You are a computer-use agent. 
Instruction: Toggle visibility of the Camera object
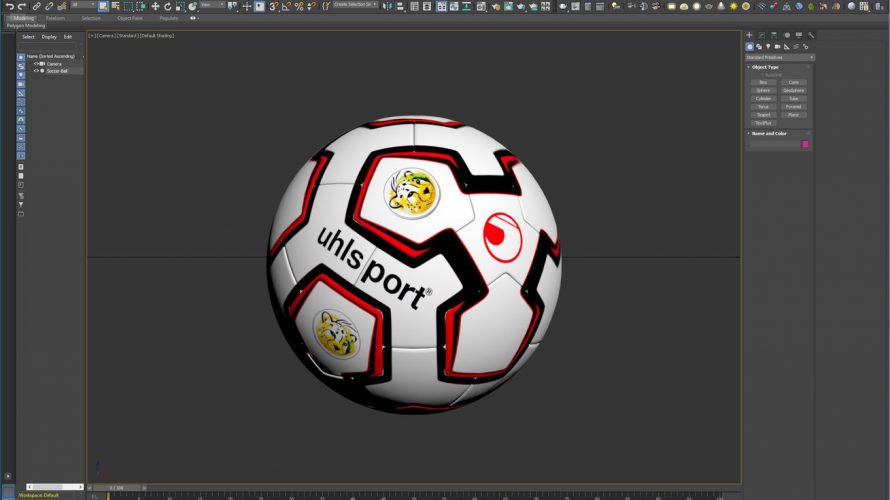point(36,64)
